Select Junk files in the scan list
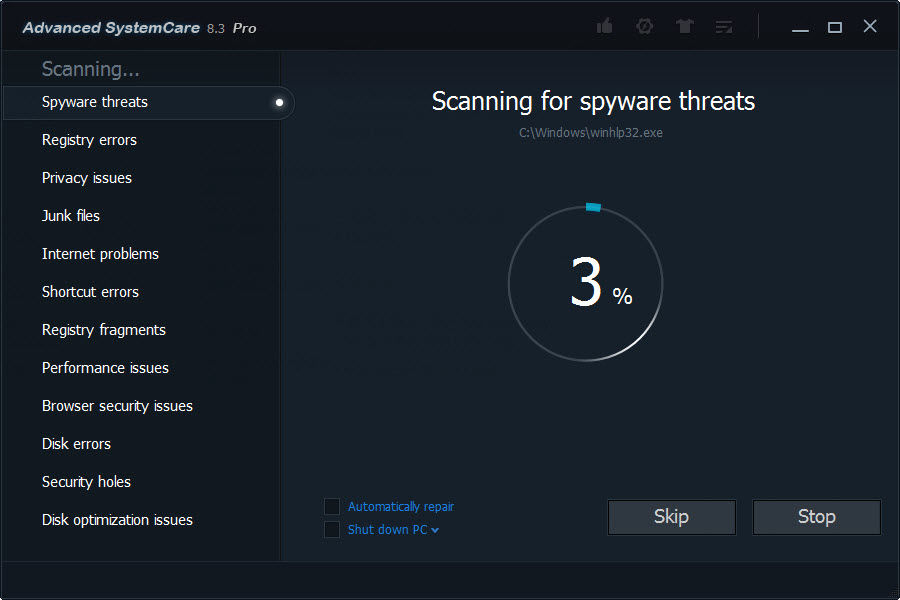This screenshot has width=900, height=600. point(71,216)
